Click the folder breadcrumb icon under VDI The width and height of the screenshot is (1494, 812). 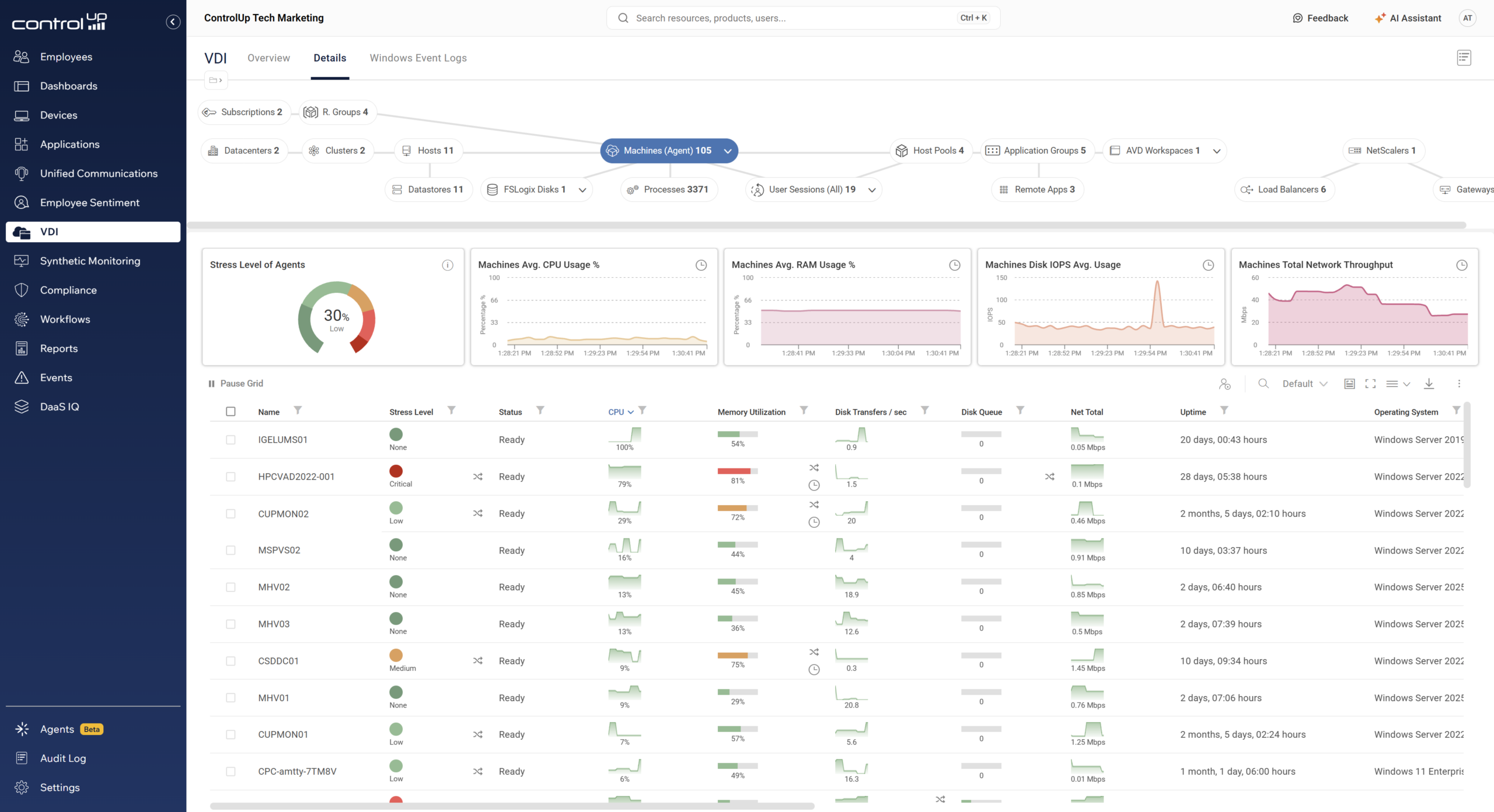(x=215, y=80)
